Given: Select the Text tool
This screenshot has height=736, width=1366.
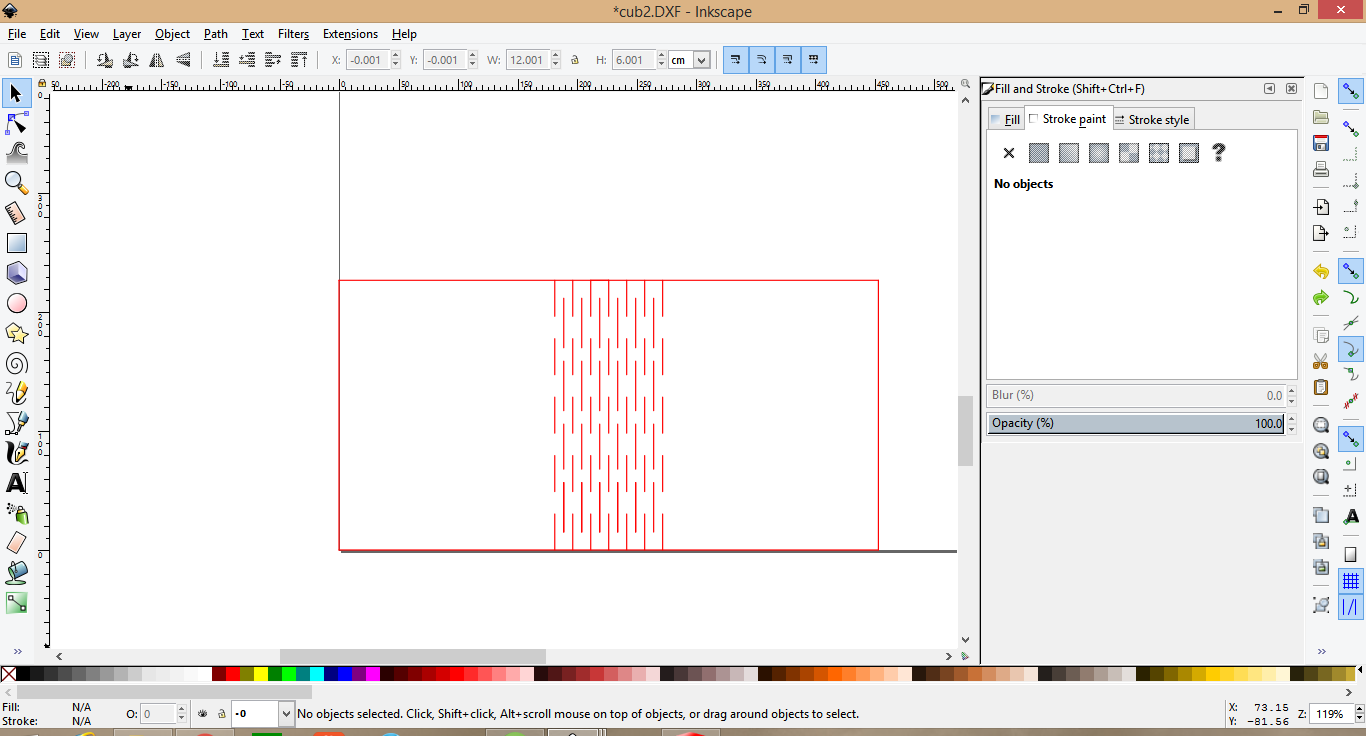Looking at the screenshot, I should point(16,483).
